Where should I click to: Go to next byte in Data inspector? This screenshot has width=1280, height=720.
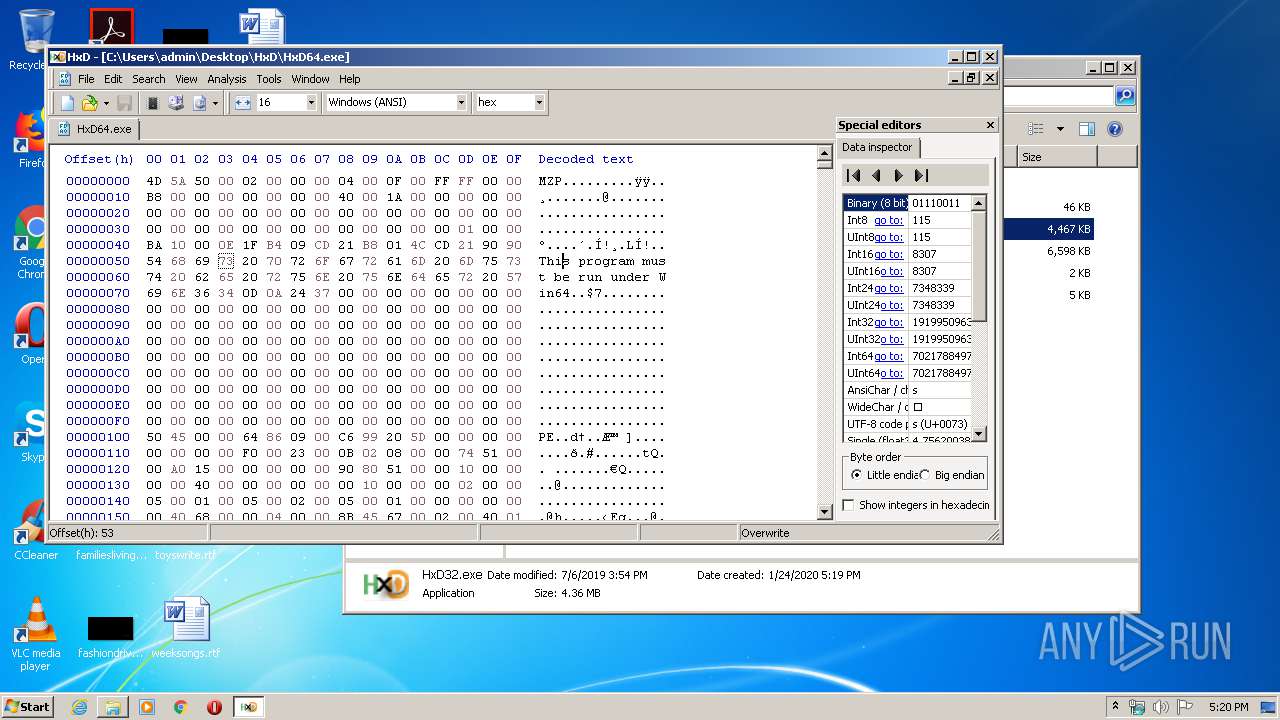pyautogui.click(x=898, y=175)
